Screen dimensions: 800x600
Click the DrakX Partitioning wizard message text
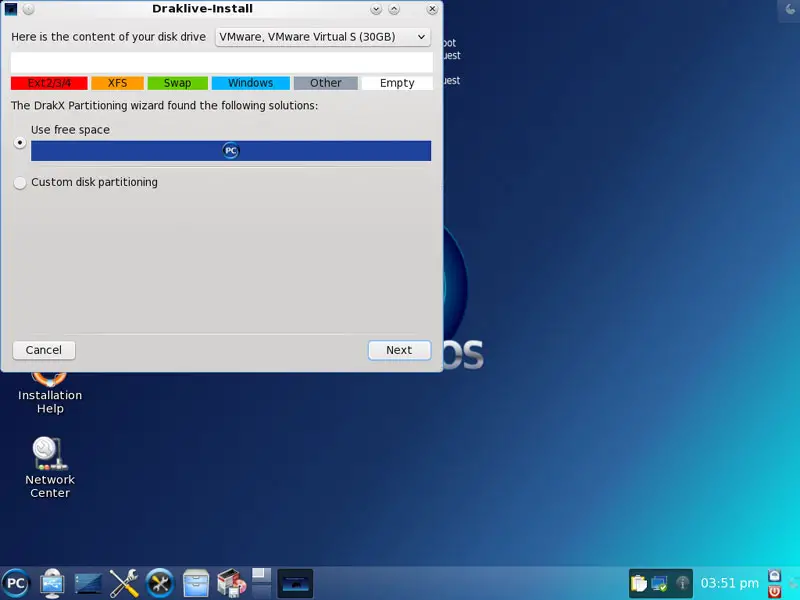tap(164, 106)
